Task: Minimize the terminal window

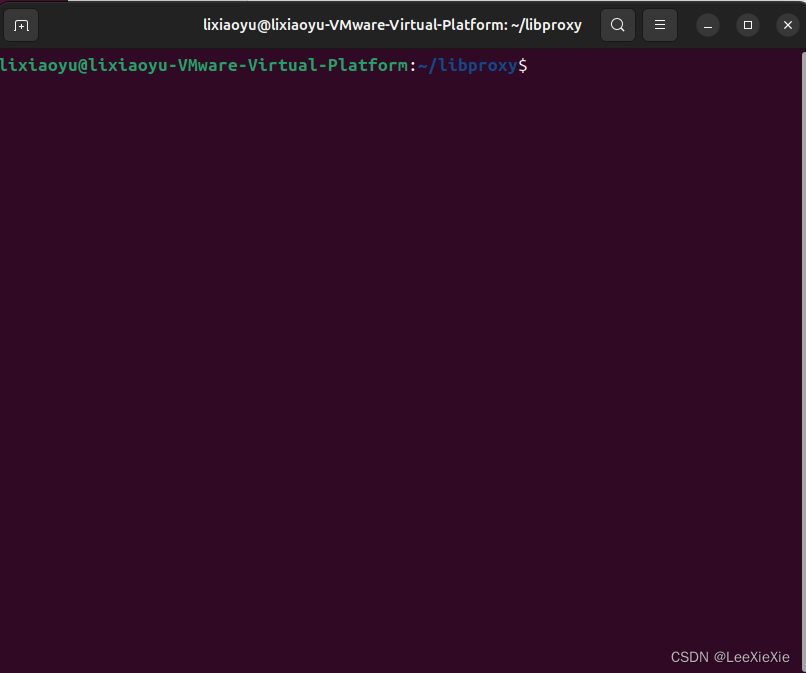Action: [708, 25]
